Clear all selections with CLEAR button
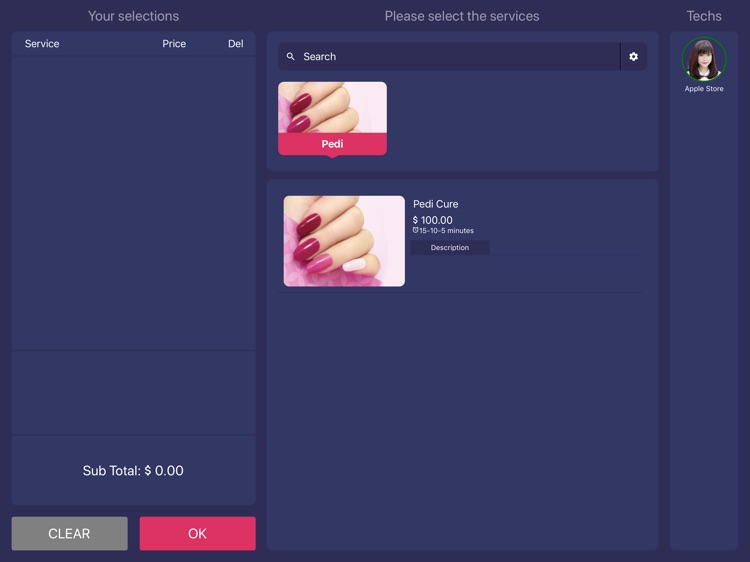Image resolution: width=750 pixels, height=562 pixels. pyautogui.click(x=69, y=533)
